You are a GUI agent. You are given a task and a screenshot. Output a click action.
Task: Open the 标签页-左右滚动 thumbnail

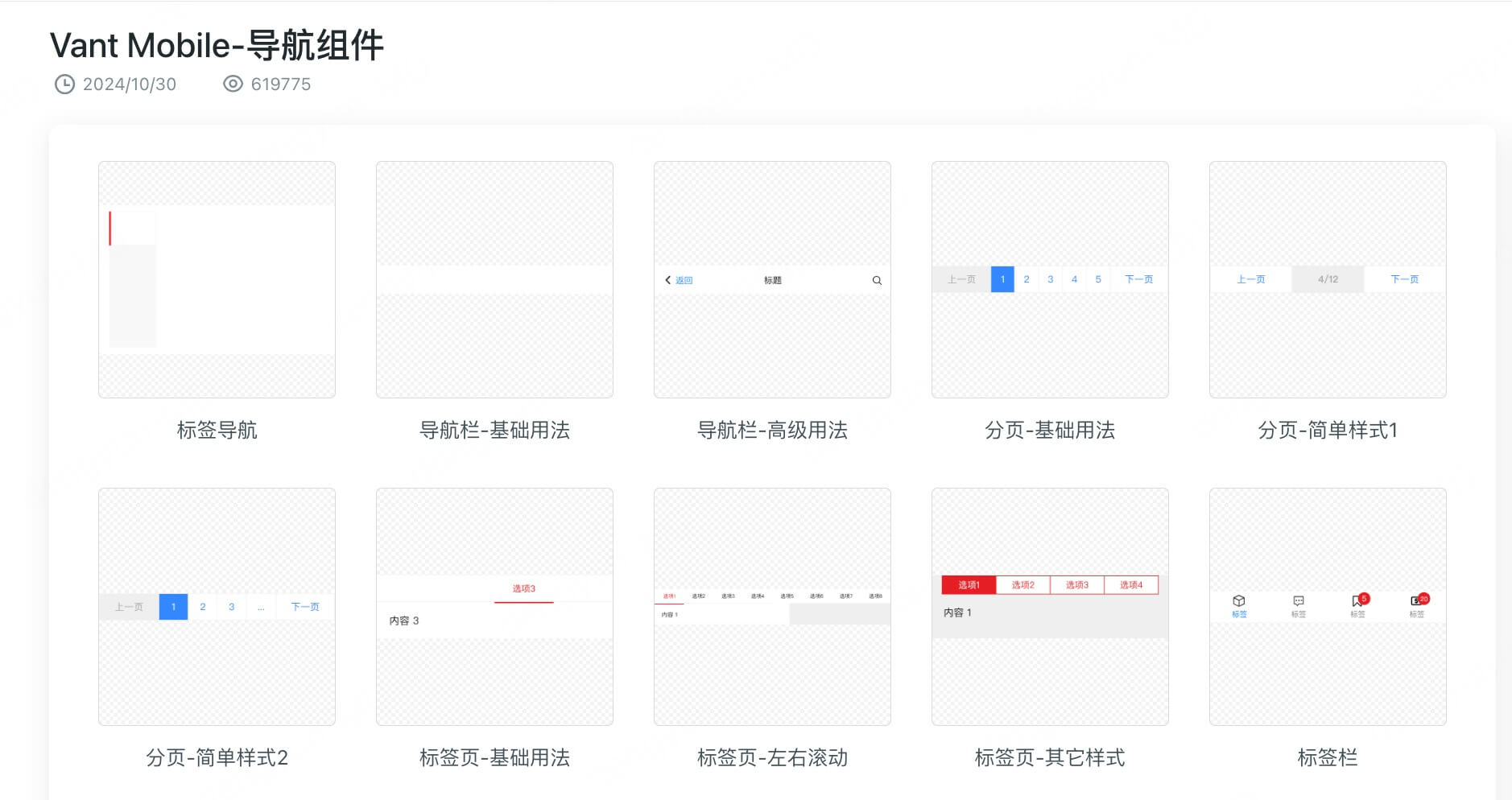[x=772, y=607]
